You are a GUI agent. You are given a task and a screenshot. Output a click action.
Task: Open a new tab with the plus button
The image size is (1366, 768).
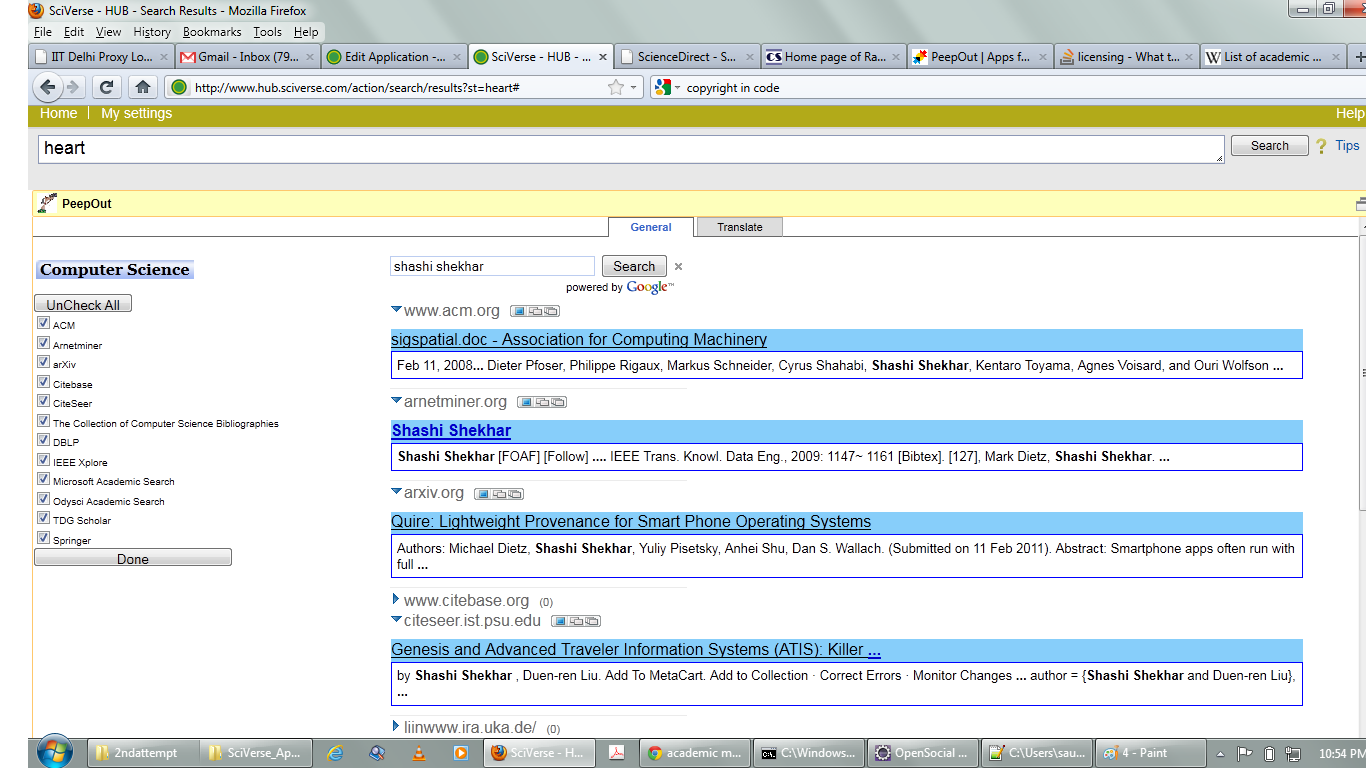point(1360,57)
